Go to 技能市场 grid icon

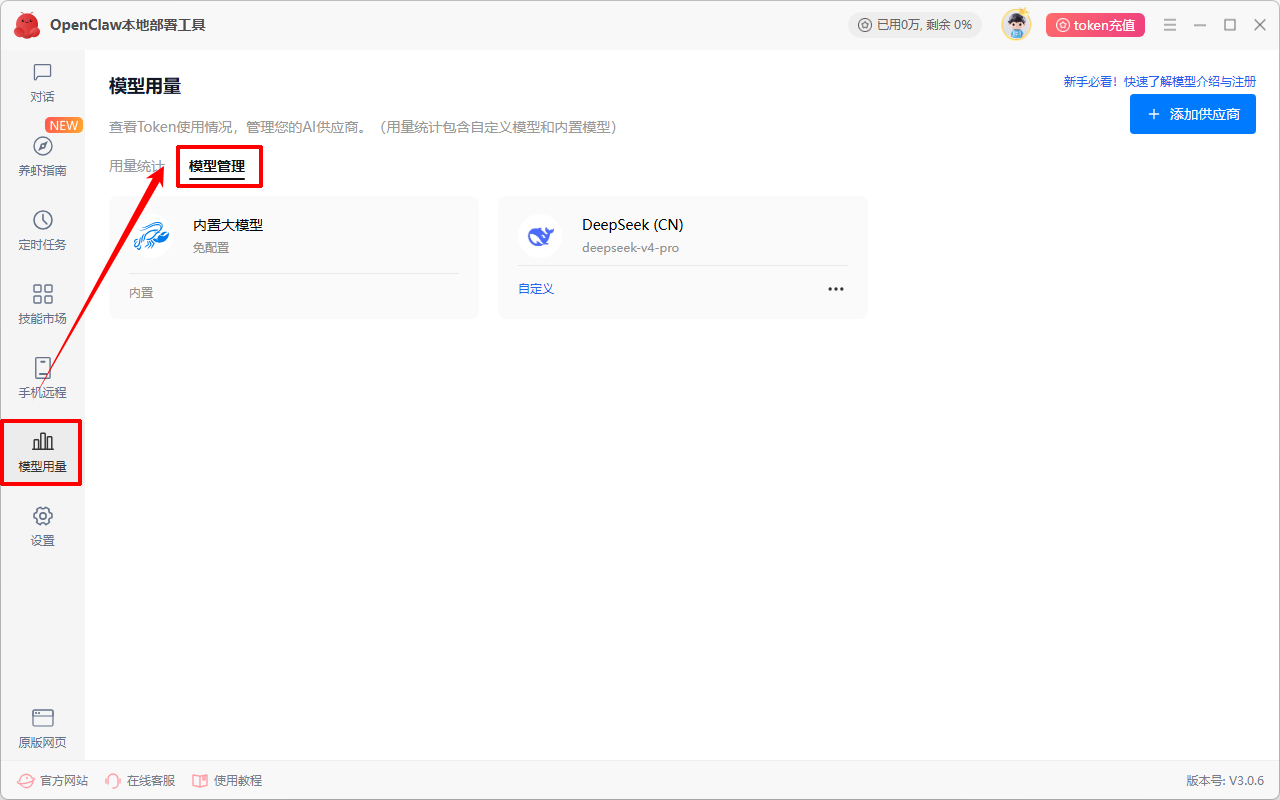coord(42,294)
